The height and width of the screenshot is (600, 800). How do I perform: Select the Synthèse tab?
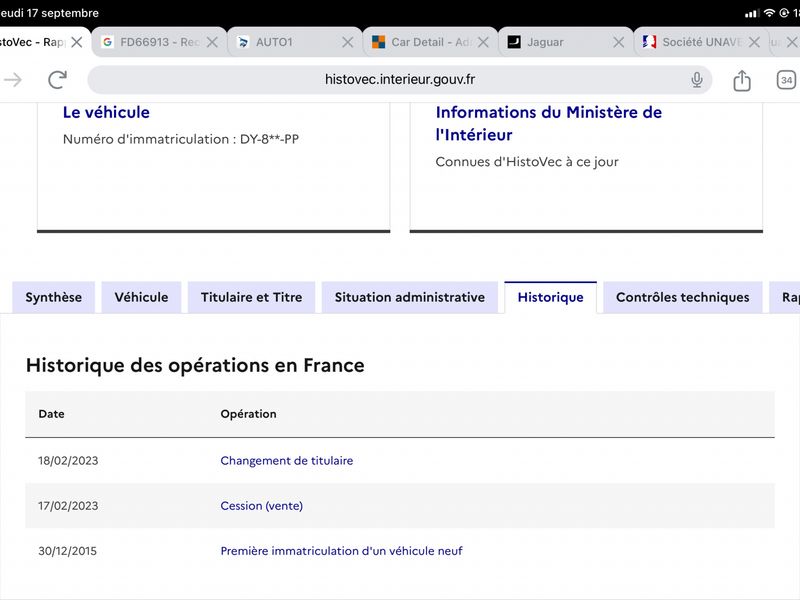click(x=54, y=297)
